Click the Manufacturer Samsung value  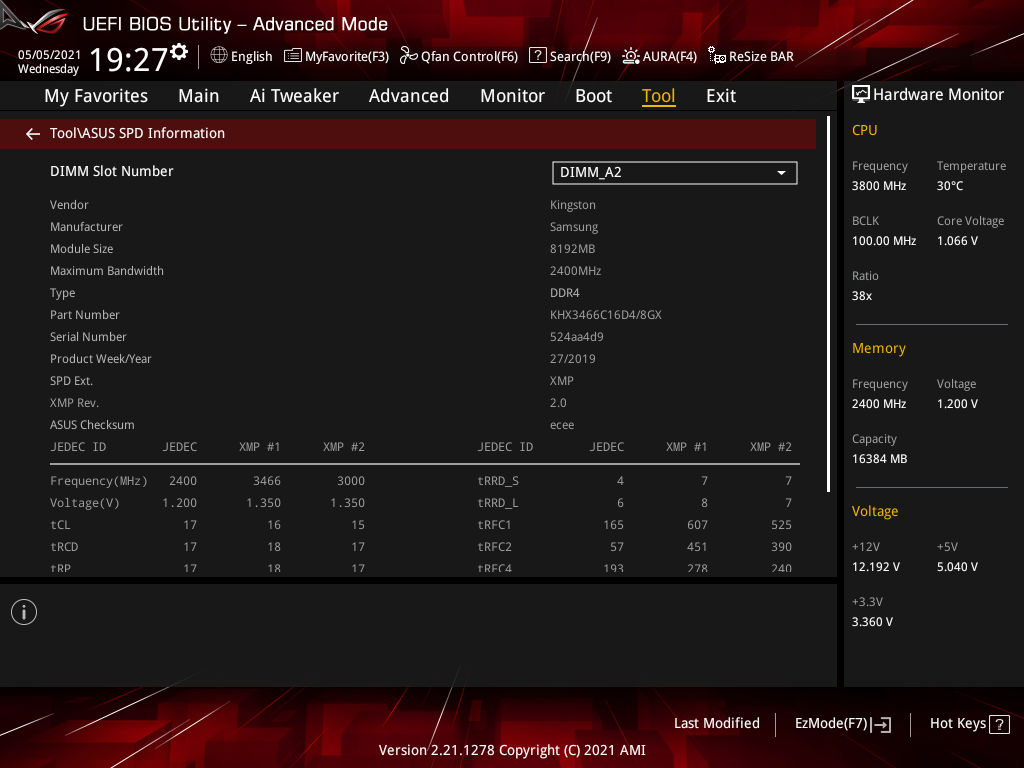pyautogui.click(x=574, y=227)
